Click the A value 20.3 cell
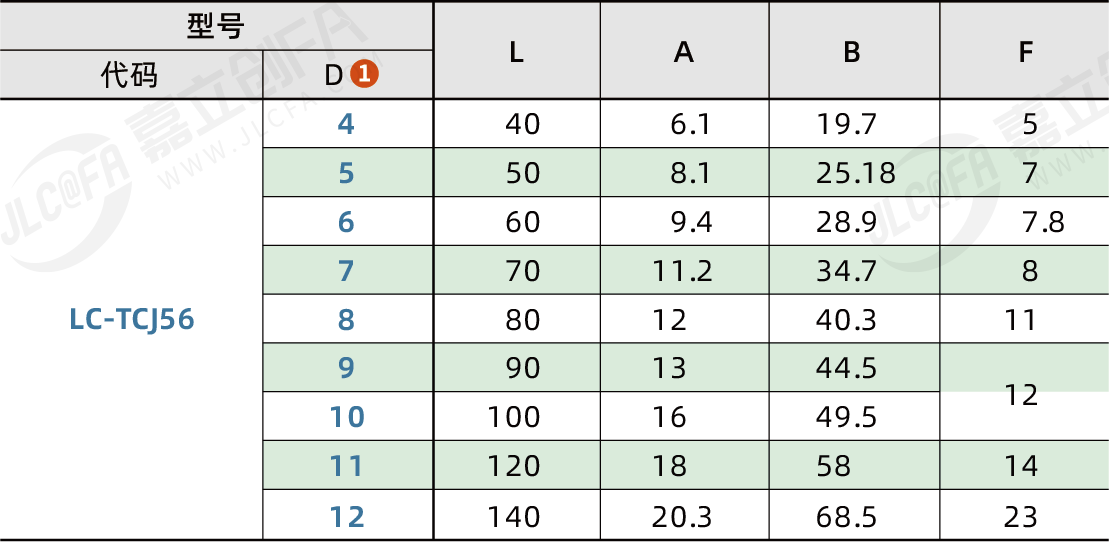This screenshot has width=1109, height=542. pos(681,517)
